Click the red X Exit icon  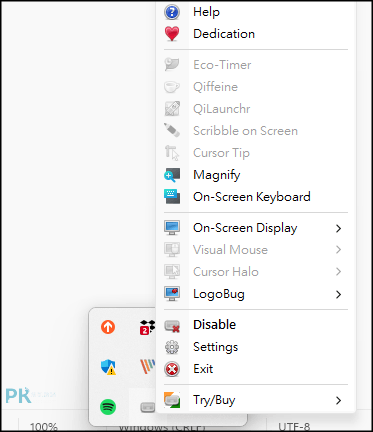(172, 369)
